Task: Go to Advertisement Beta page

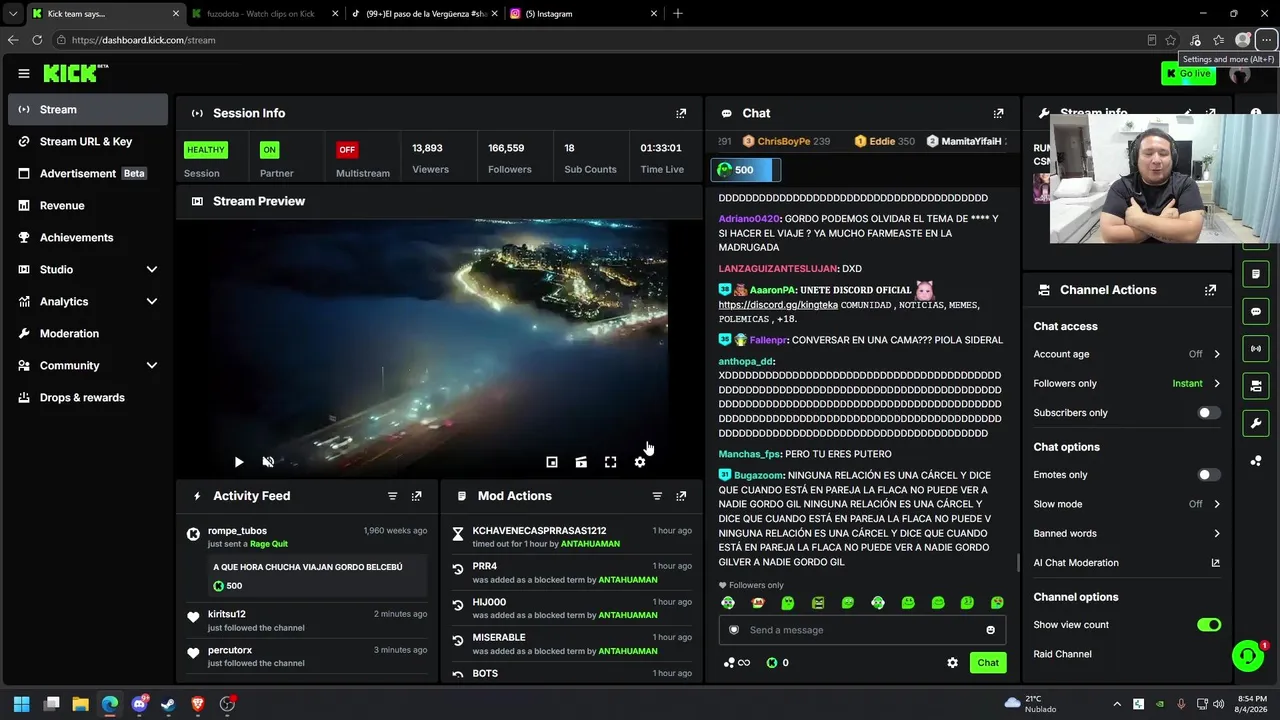Action: [88, 174]
